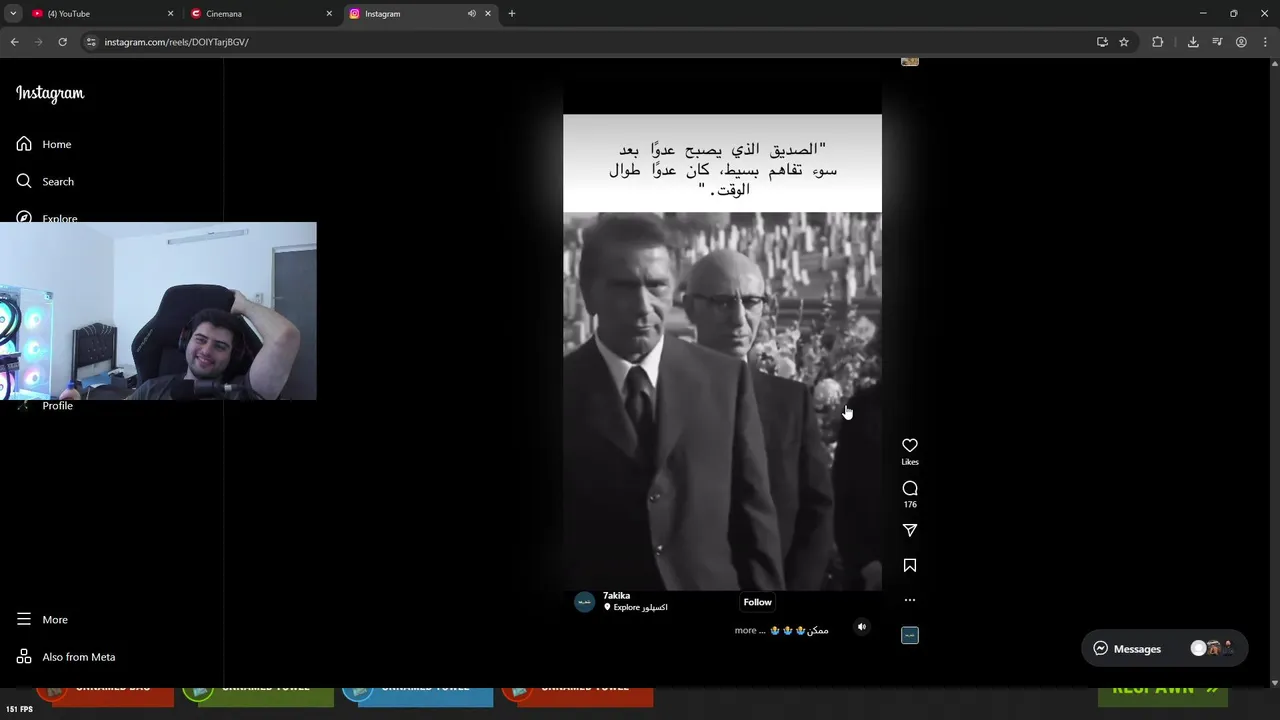Click the address bar URL
Viewport: 1280px width, 720px height.
pos(177,42)
